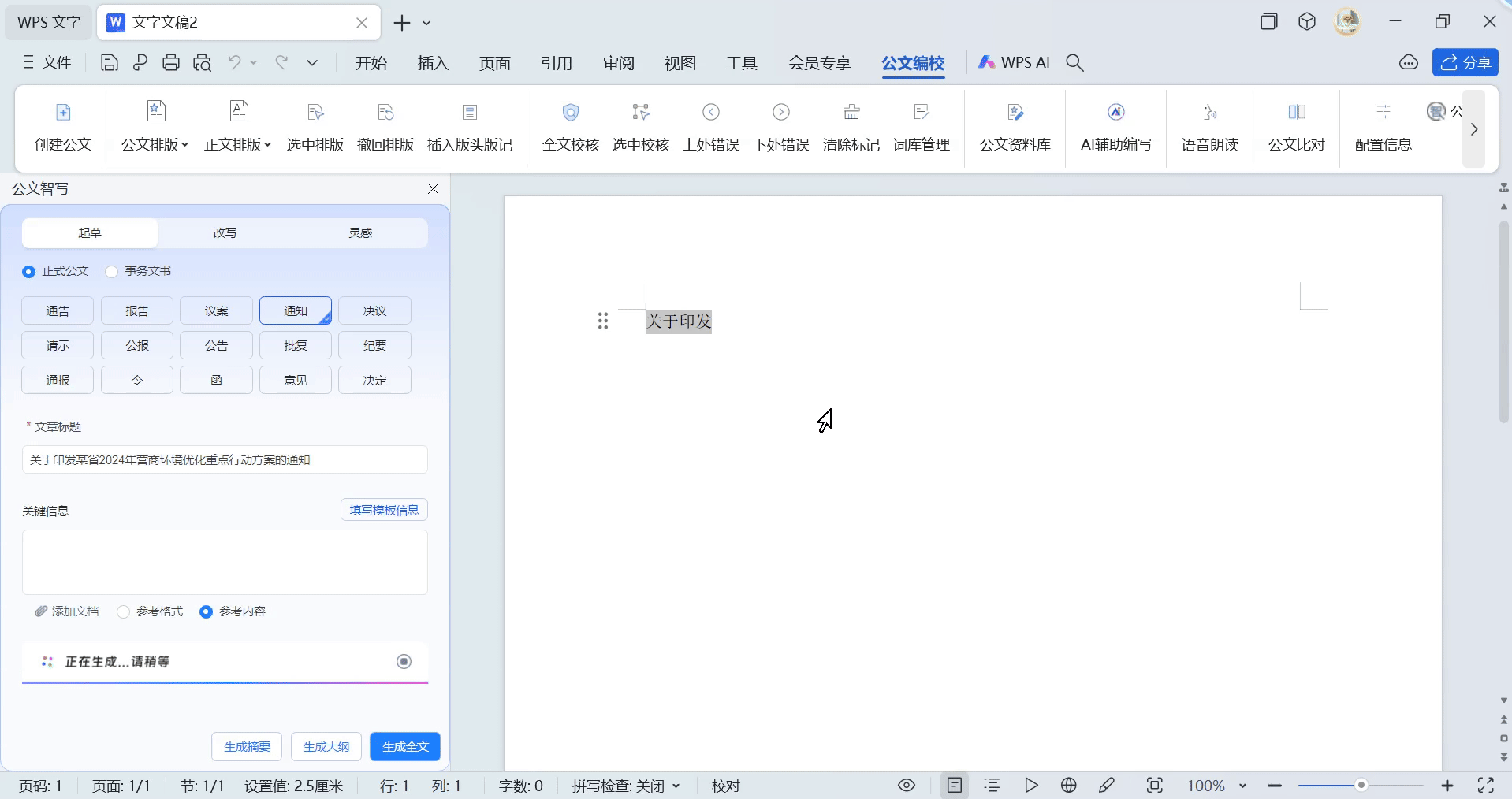Click the paragraph drag handle dots icon
1512x799 pixels.
coord(603,321)
